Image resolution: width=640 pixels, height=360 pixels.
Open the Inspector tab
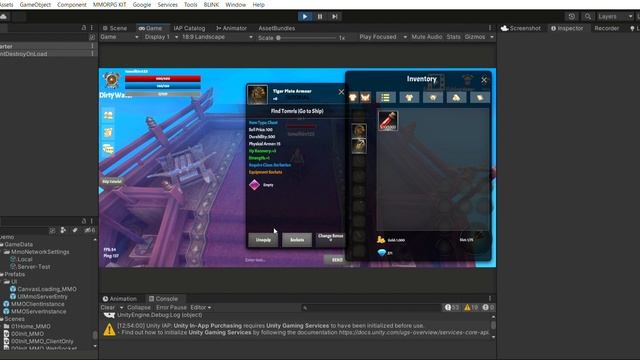point(567,28)
